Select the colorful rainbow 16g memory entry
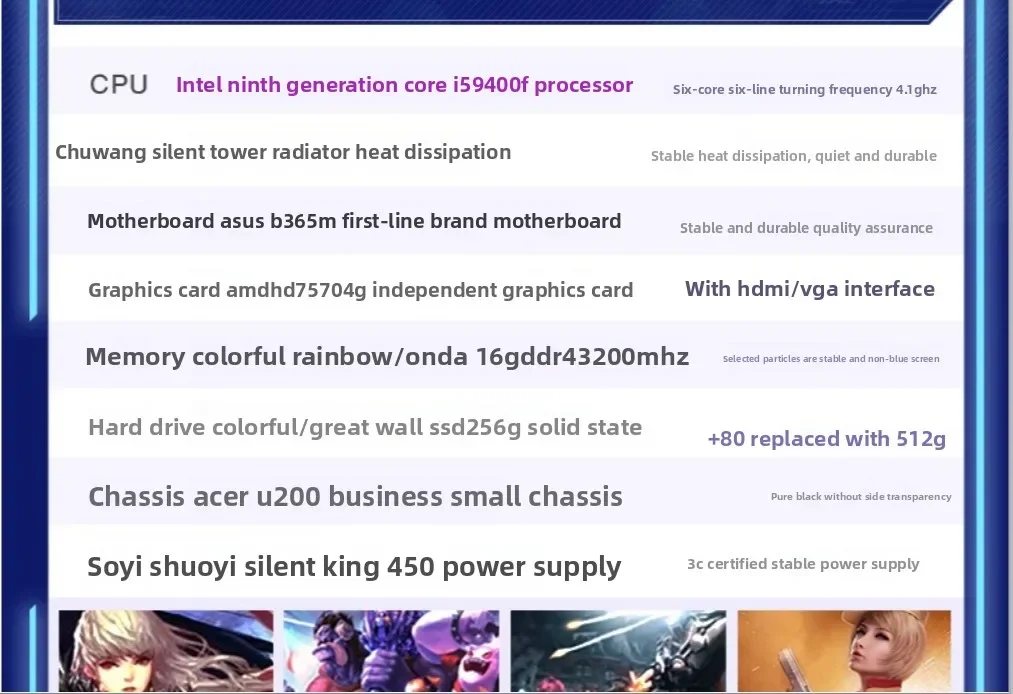This screenshot has width=1013, height=694. tap(387, 356)
